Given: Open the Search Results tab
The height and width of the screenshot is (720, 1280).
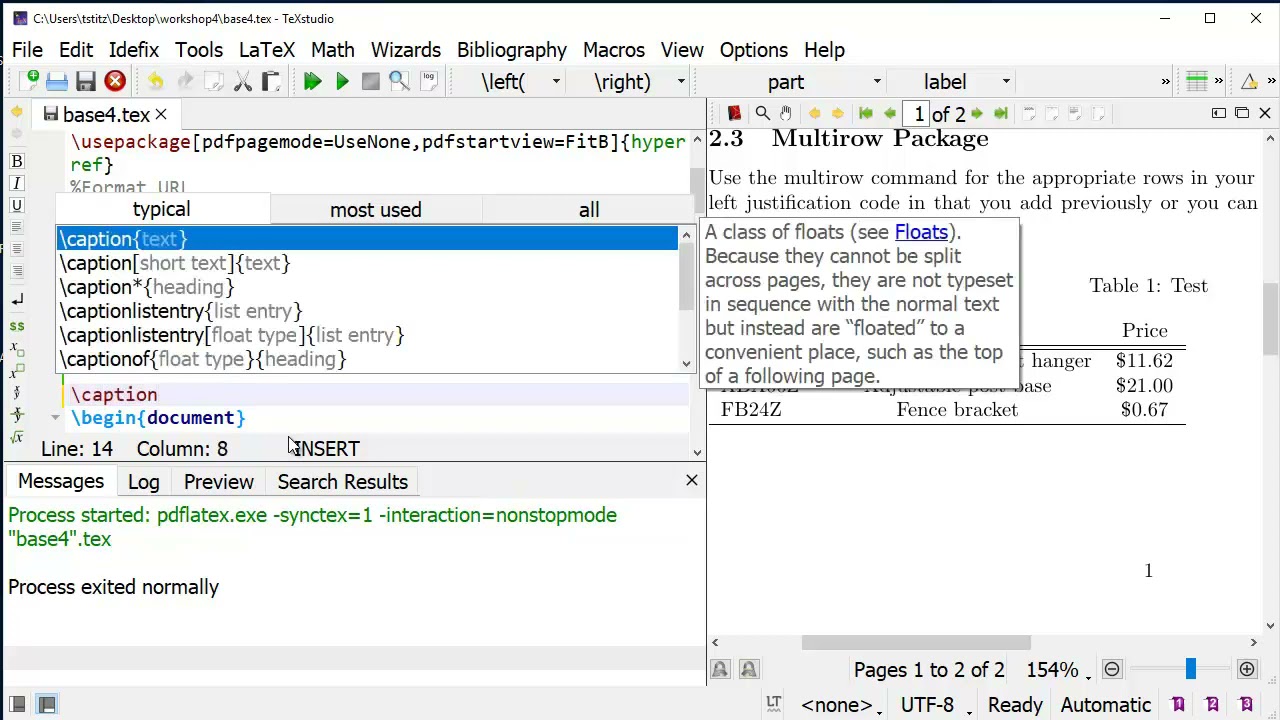Looking at the screenshot, I should pyautogui.click(x=342, y=482).
